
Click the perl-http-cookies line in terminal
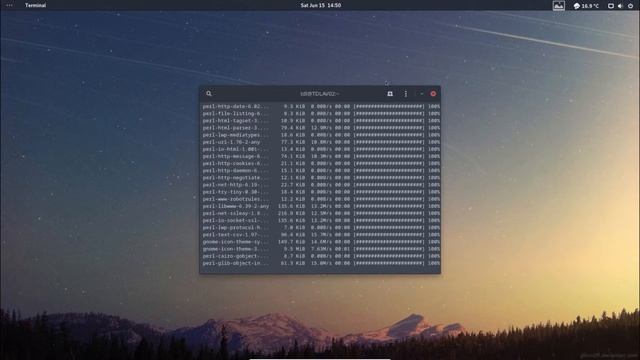coord(321,163)
